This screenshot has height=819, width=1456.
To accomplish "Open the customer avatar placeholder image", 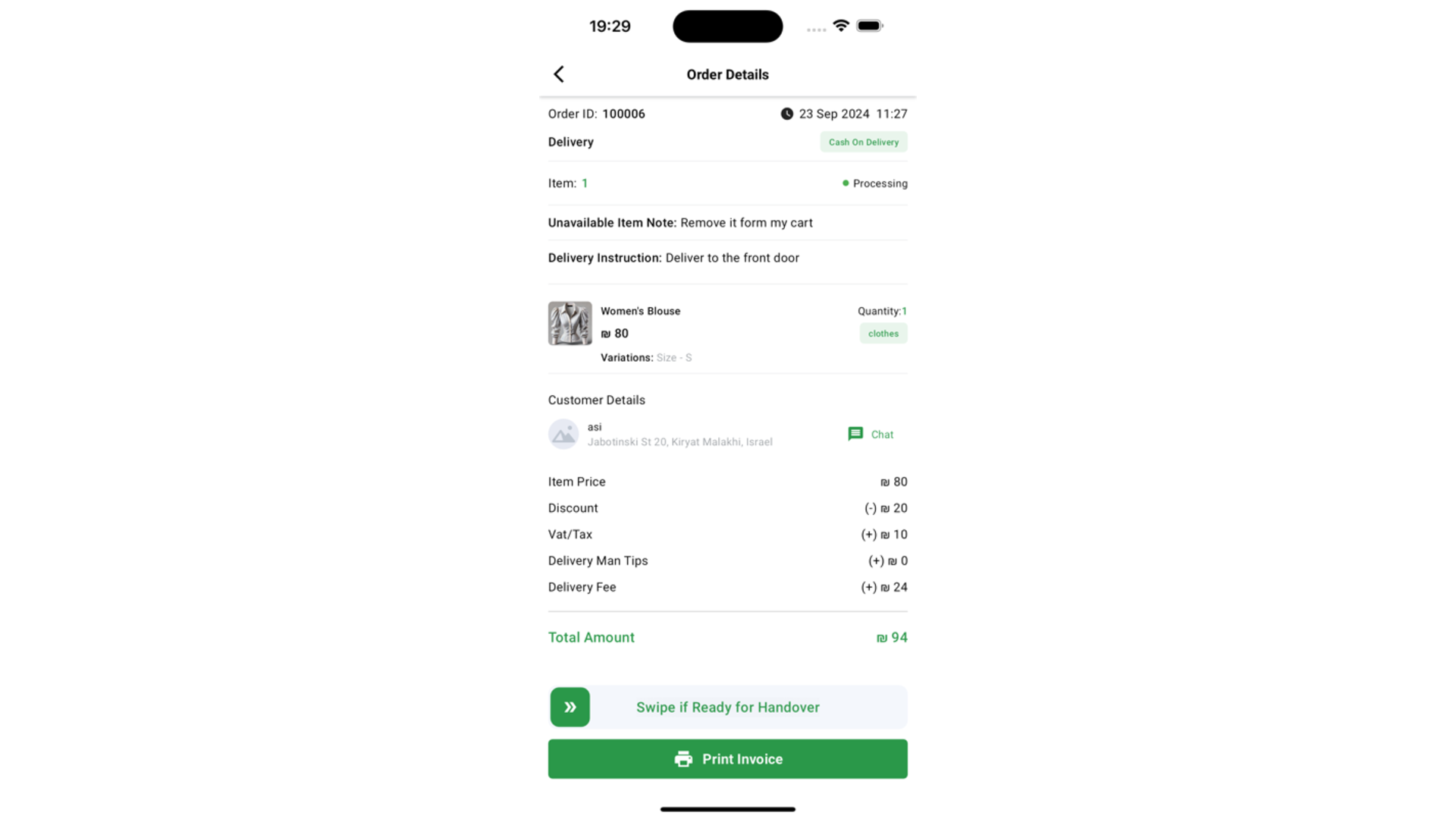I will [563, 435].
